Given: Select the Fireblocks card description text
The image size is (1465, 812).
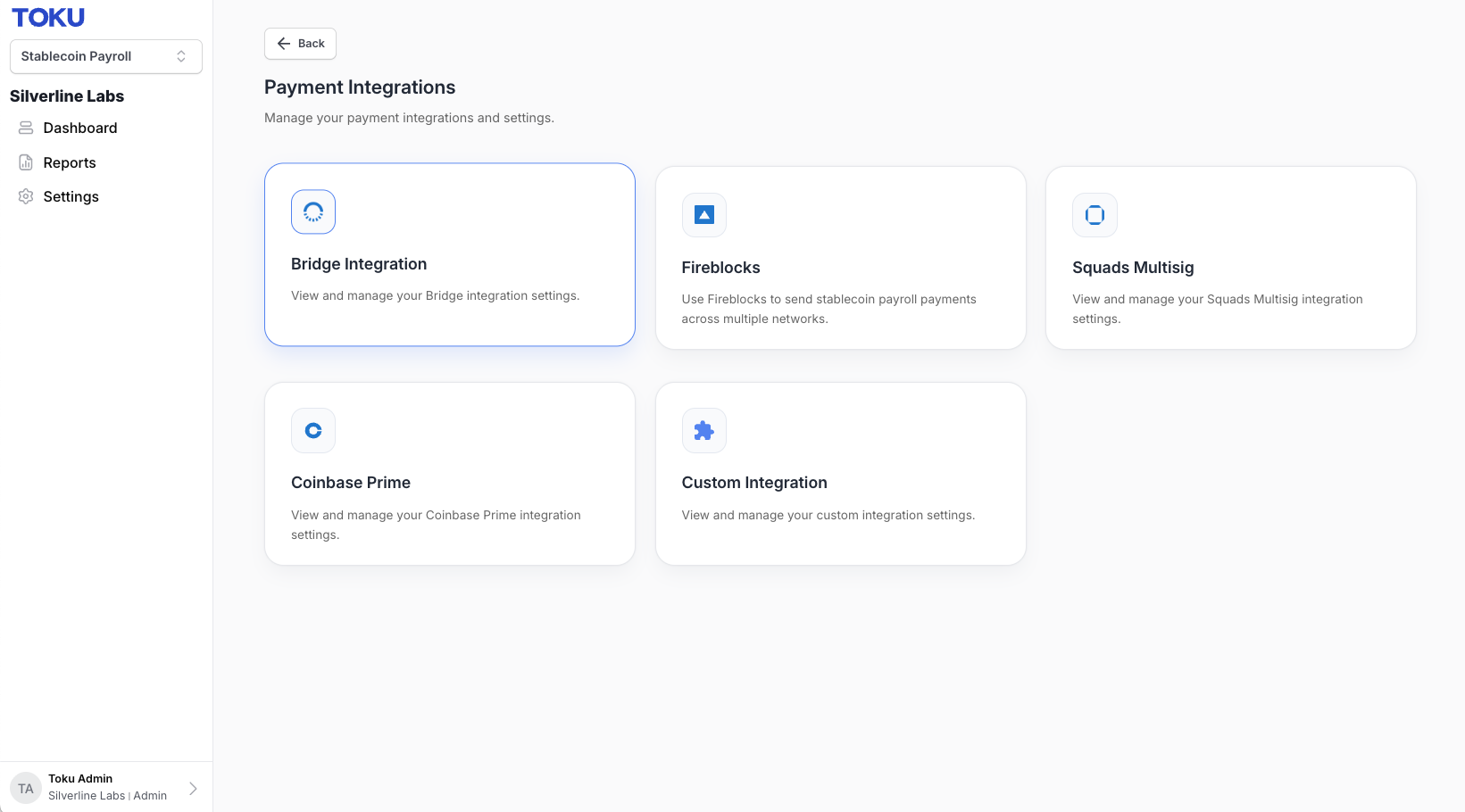Looking at the screenshot, I should 828,309.
